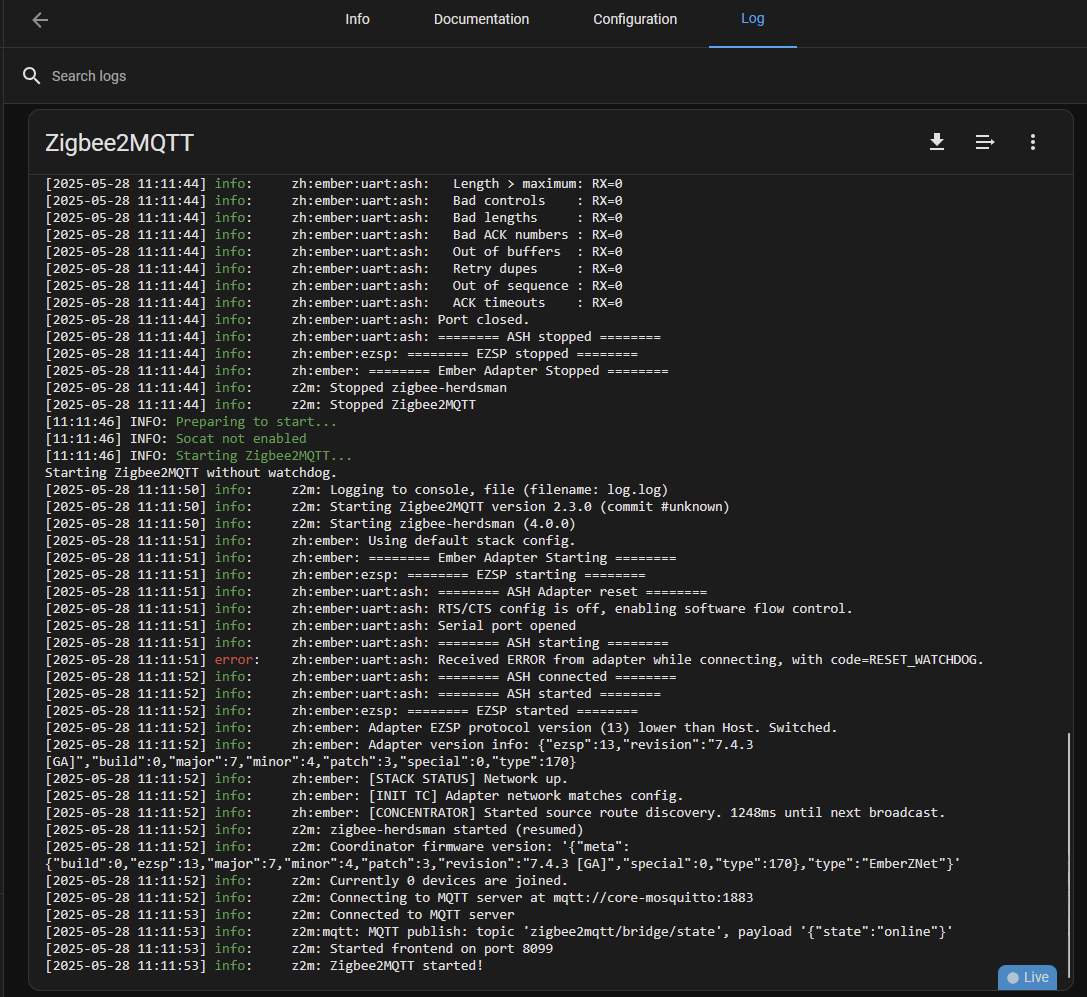Click 'RTS/CTS config is off' log line
The width and height of the screenshot is (1087, 997).
(x=449, y=608)
